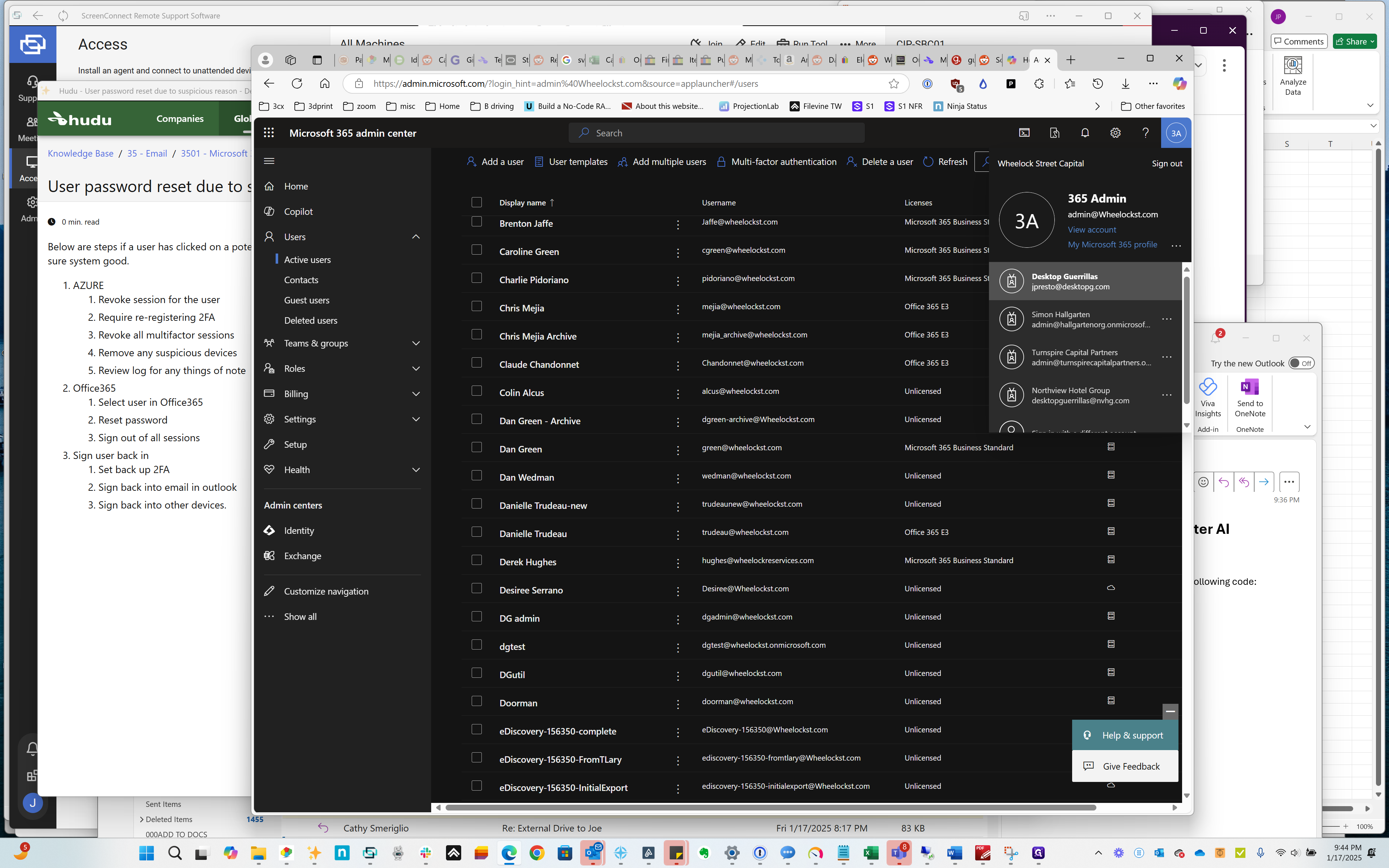
Task: Open more actions for Dan Green row
Action: pyautogui.click(x=678, y=450)
